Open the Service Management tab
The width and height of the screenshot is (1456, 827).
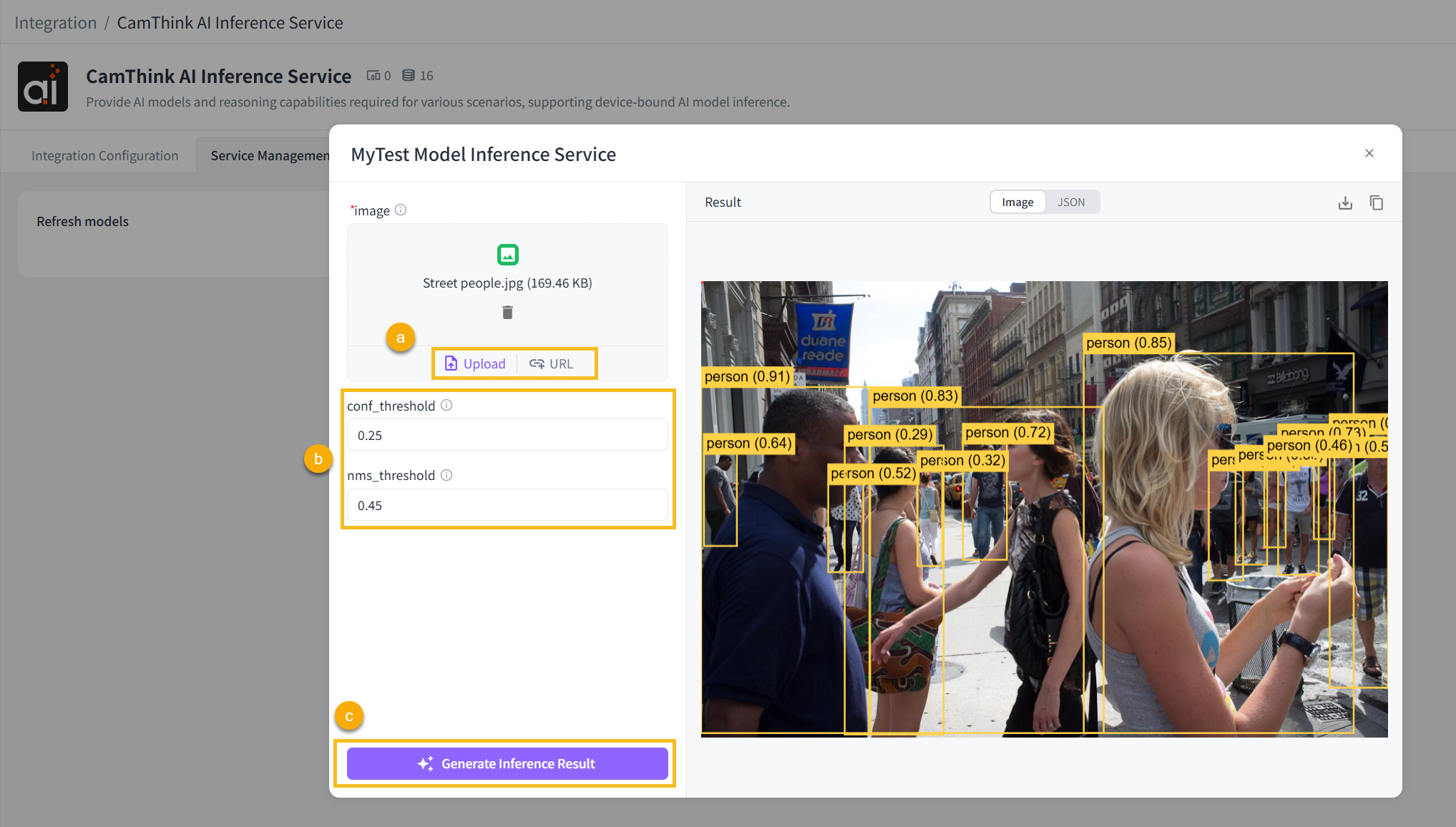click(269, 155)
